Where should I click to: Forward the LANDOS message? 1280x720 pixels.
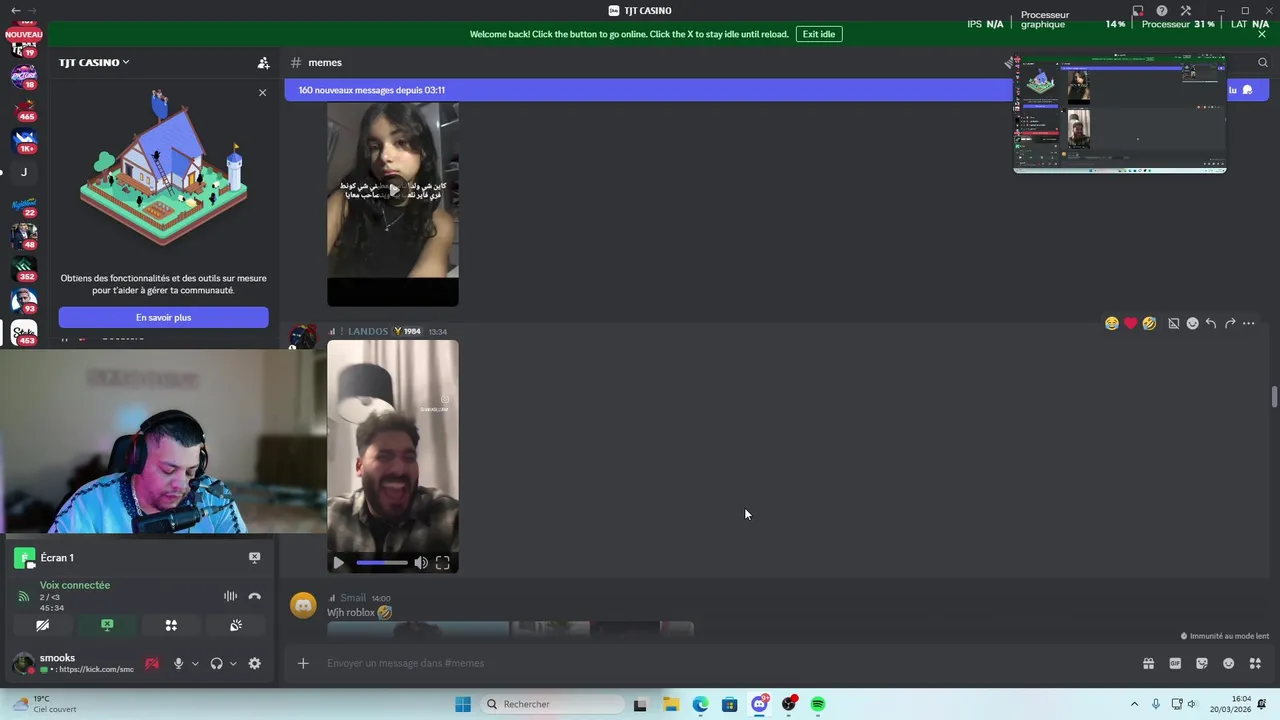click(1230, 323)
